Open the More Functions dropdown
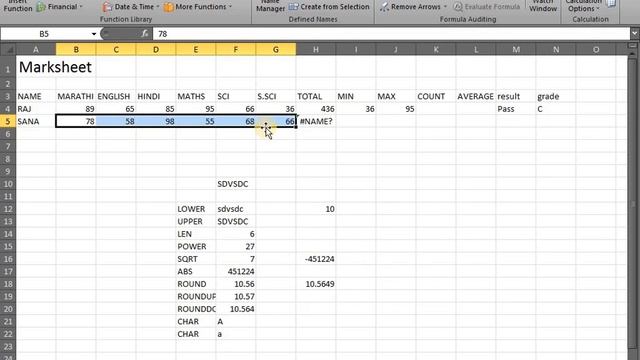The image size is (640, 360). (198, 7)
